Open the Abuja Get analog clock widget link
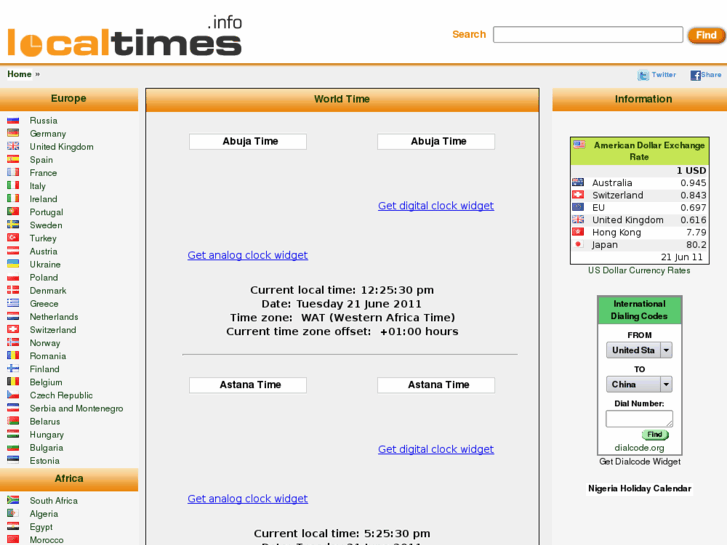 (248, 255)
